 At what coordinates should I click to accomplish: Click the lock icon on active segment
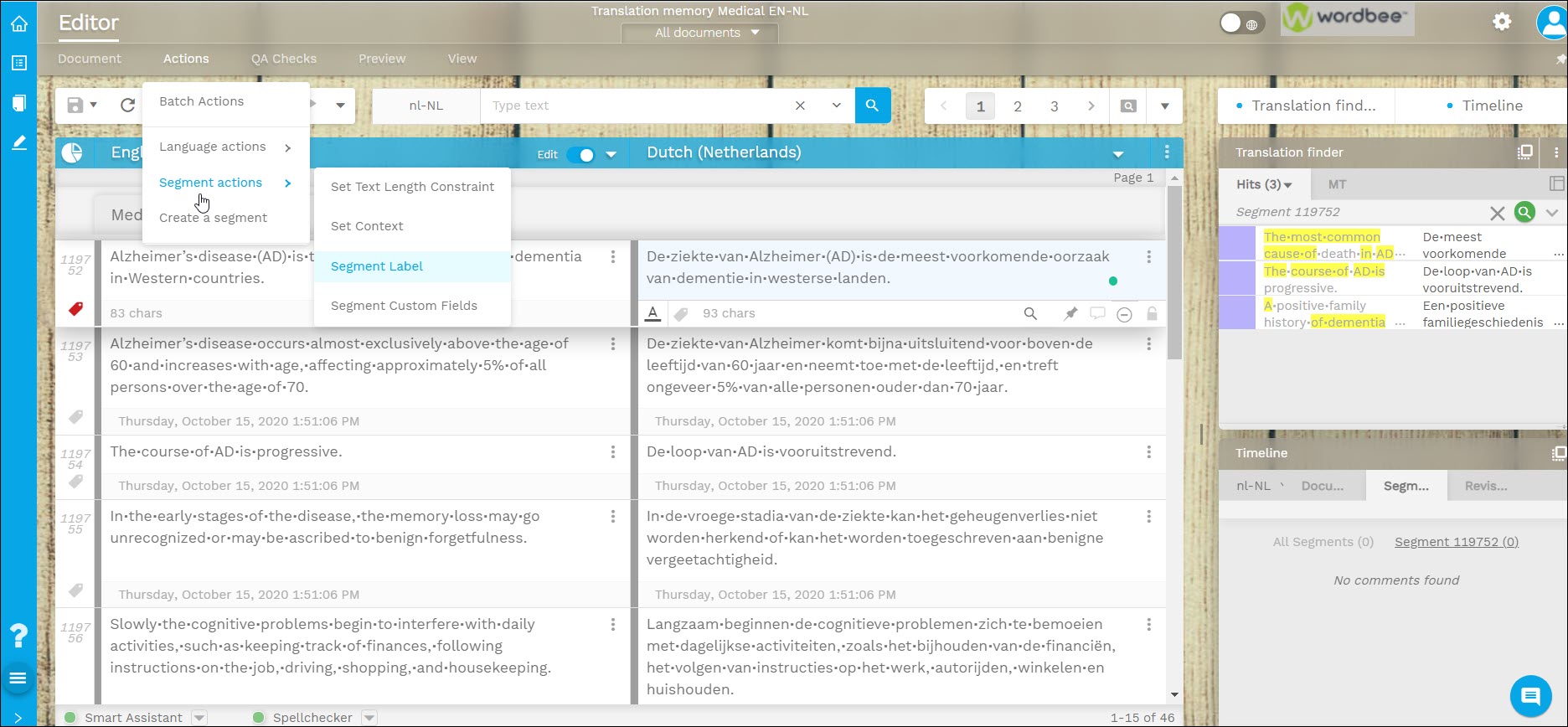point(1152,313)
